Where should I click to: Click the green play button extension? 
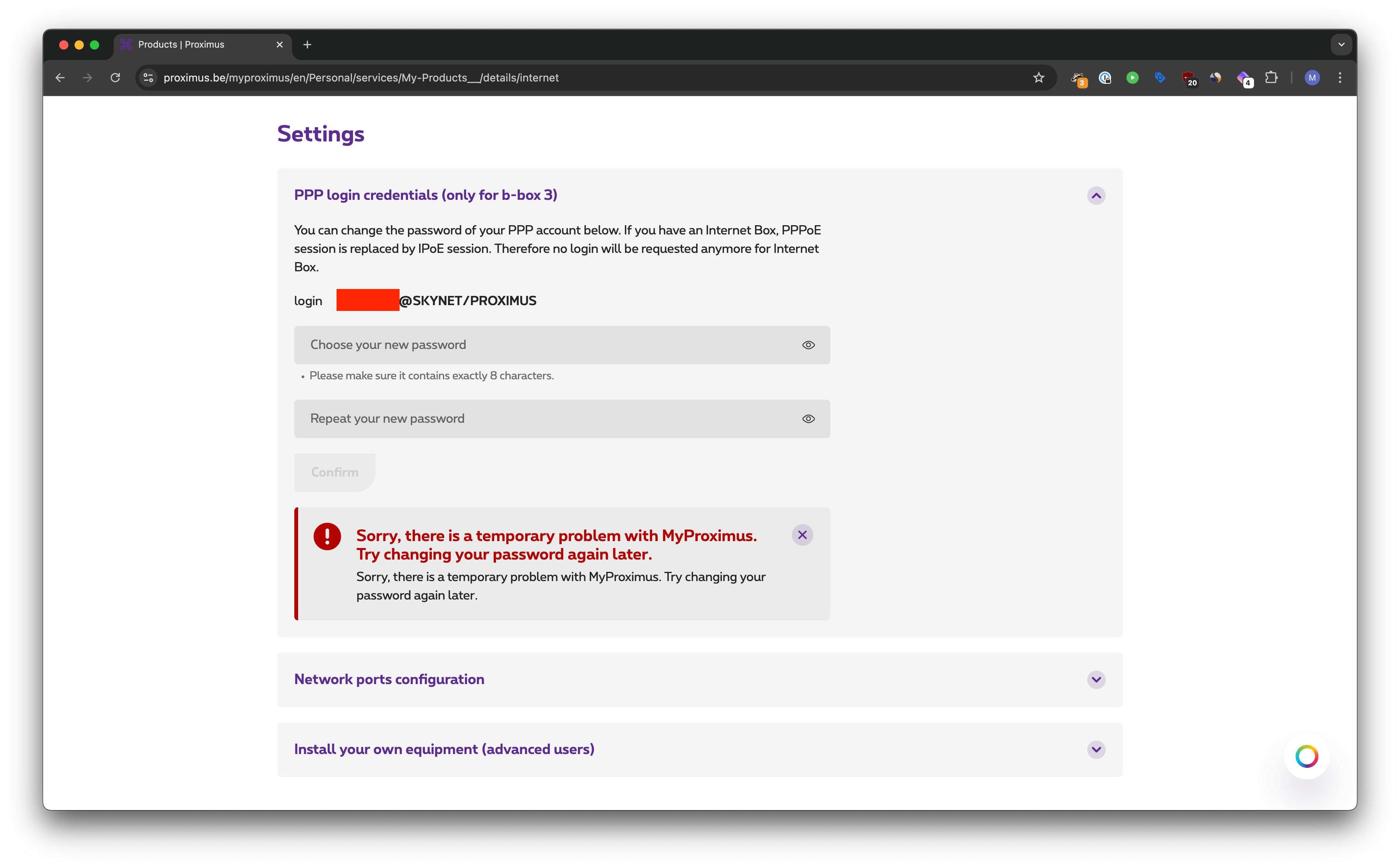(x=1132, y=78)
